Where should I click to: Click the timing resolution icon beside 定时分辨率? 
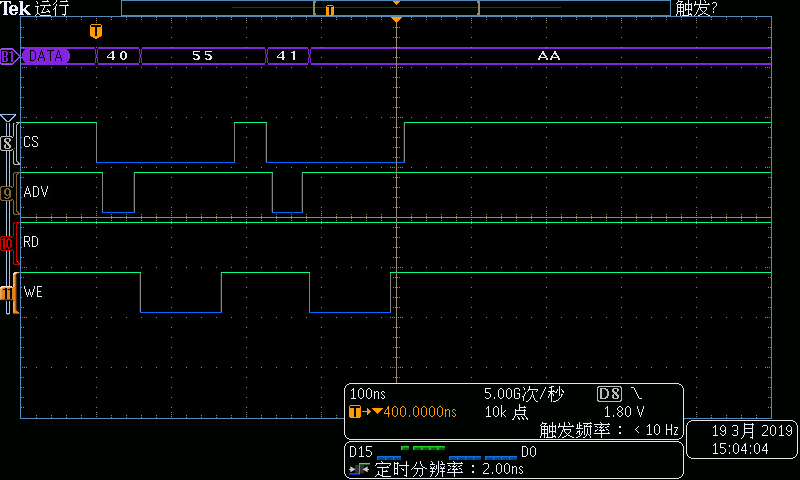[360, 468]
